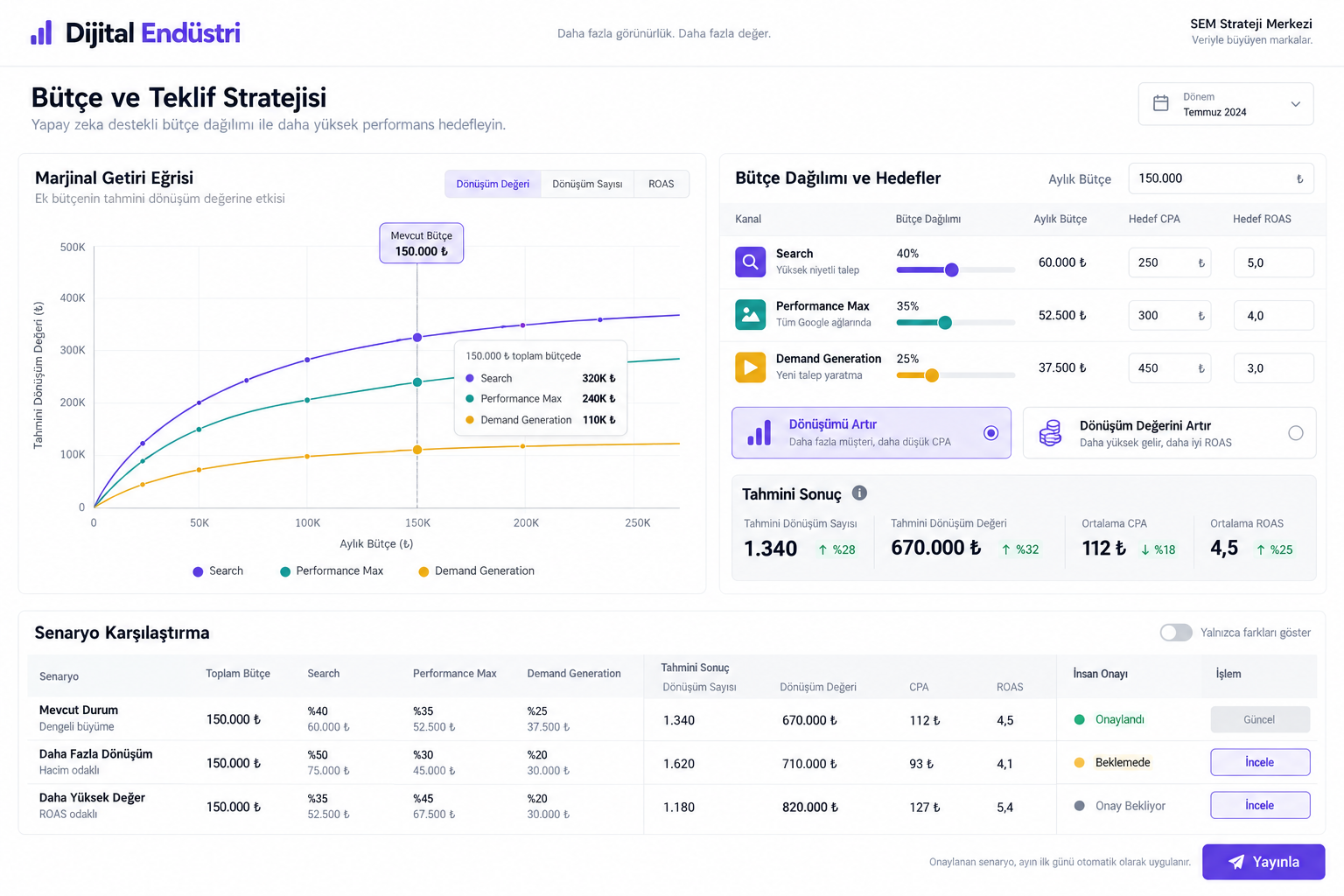Click İncele for Daha Fazla Dönüşüm scenario
Screen dimensions: 1344x896
pos(1260,762)
